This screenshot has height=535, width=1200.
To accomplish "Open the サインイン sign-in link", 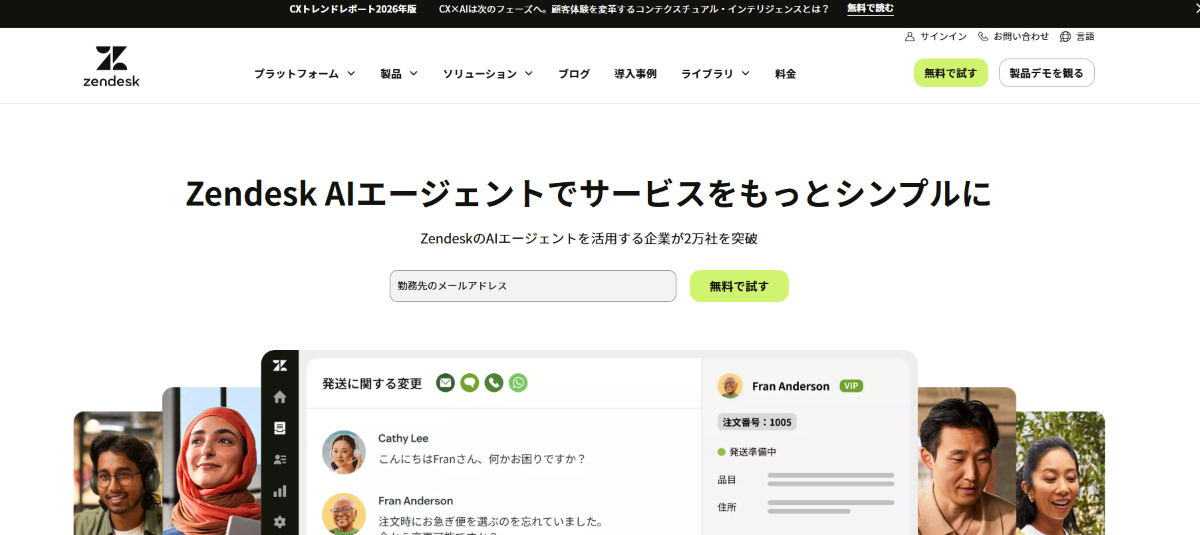I will pyautogui.click(x=936, y=36).
